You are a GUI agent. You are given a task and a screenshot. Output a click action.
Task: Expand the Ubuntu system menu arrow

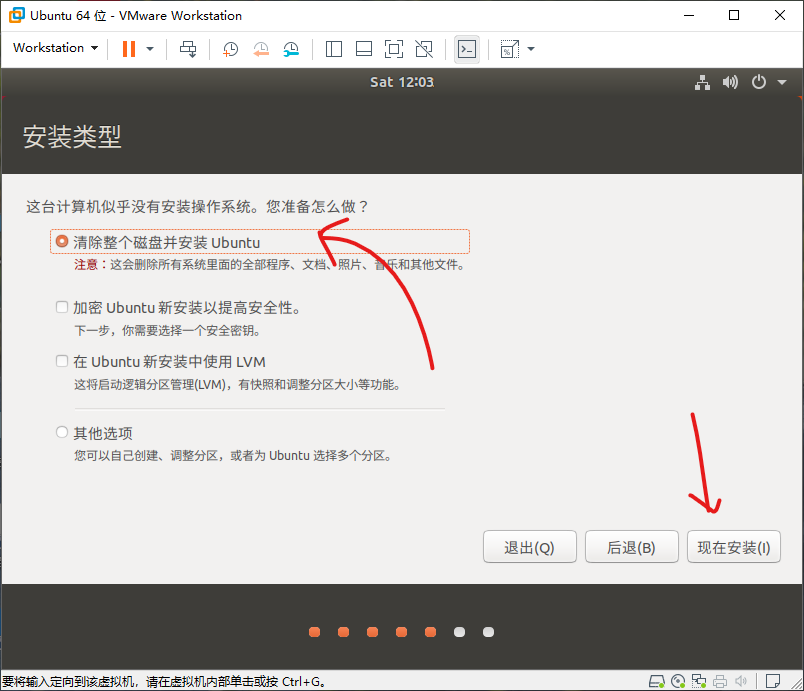782,82
